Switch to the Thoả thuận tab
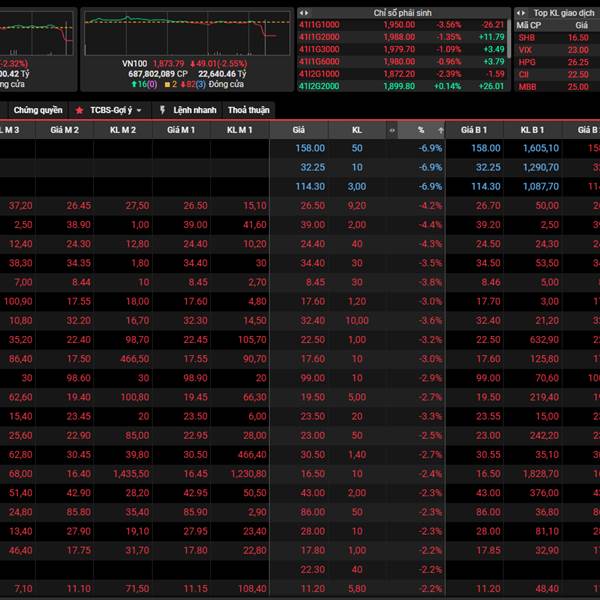600x600 pixels. 248,110
